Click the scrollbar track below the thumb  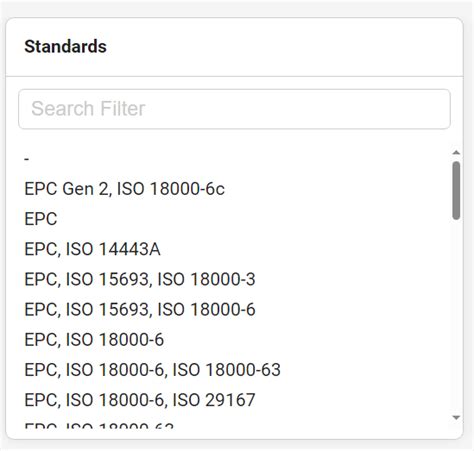point(456,316)
